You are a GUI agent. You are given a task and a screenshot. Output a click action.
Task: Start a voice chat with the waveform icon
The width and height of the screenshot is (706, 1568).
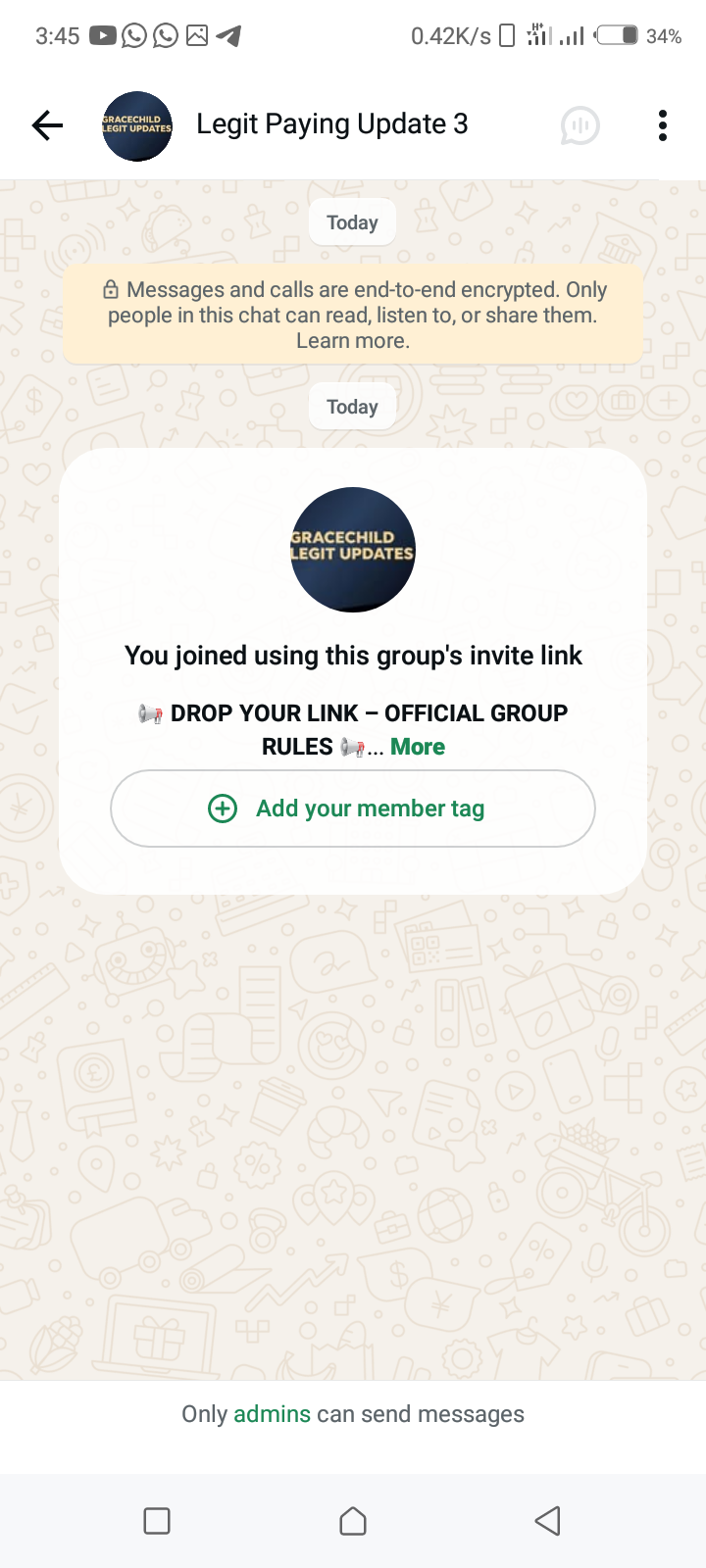click(580, 125)
